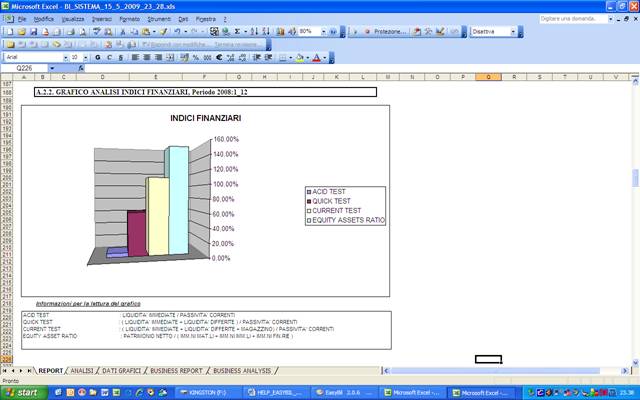Screen dimensions: 640x400
Task: Switch to the DATI GRAFICI sheet tab
Action: click(x=121, y=371)
